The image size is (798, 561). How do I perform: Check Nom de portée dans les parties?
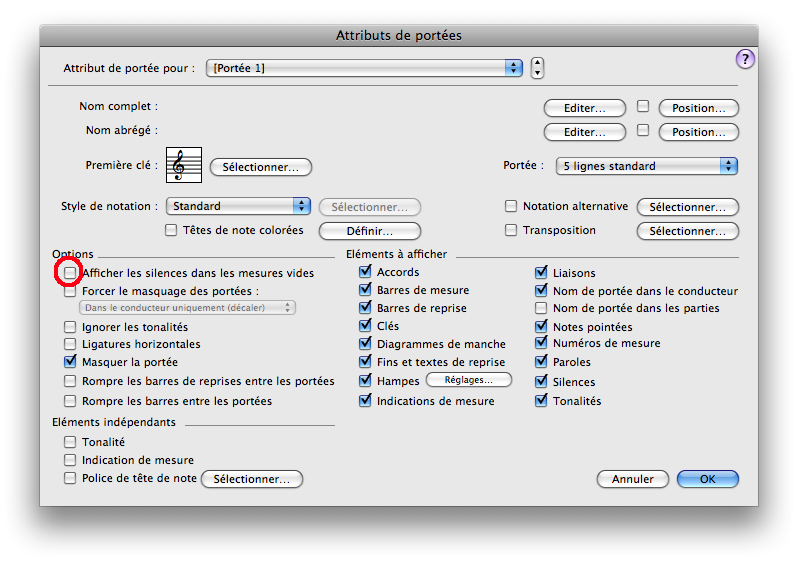point(542,308)
